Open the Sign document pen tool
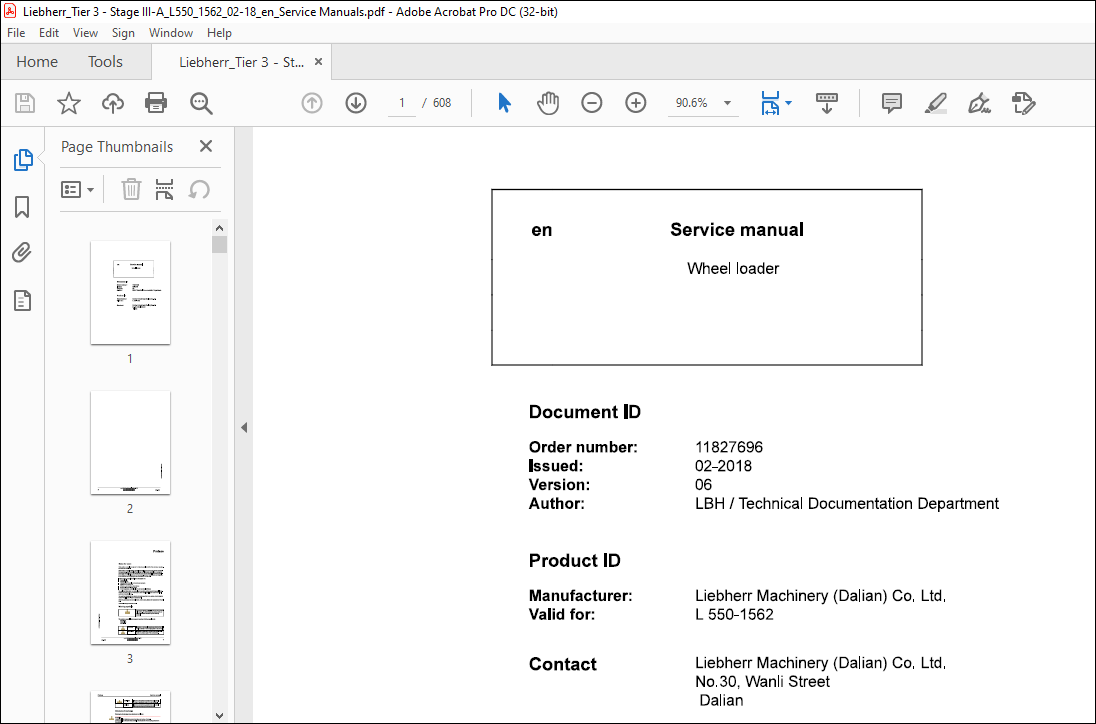Image resolution: width=1096 pixels, height=724 pixels. click(x=979, y=103)
